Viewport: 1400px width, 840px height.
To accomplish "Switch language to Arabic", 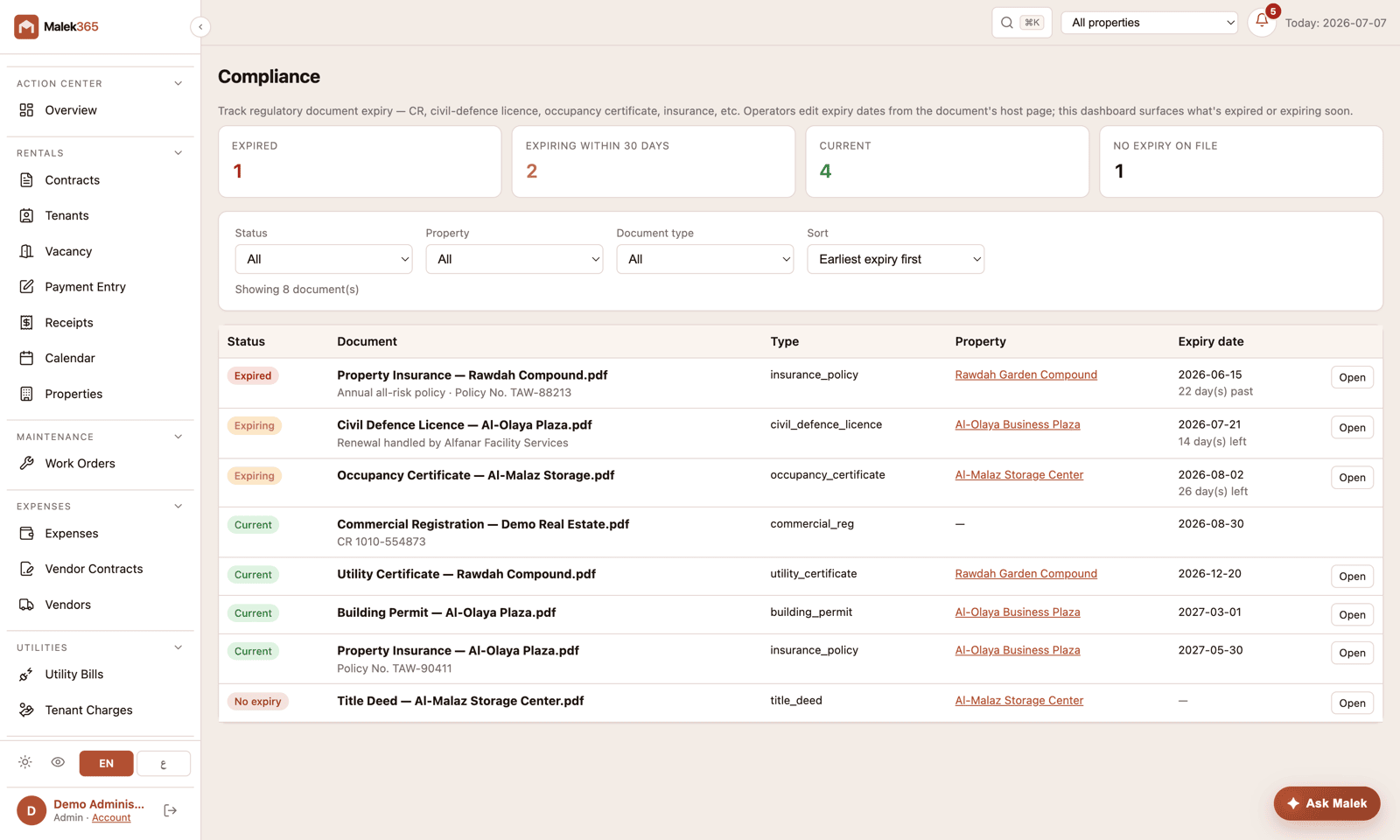I will 164,764.
